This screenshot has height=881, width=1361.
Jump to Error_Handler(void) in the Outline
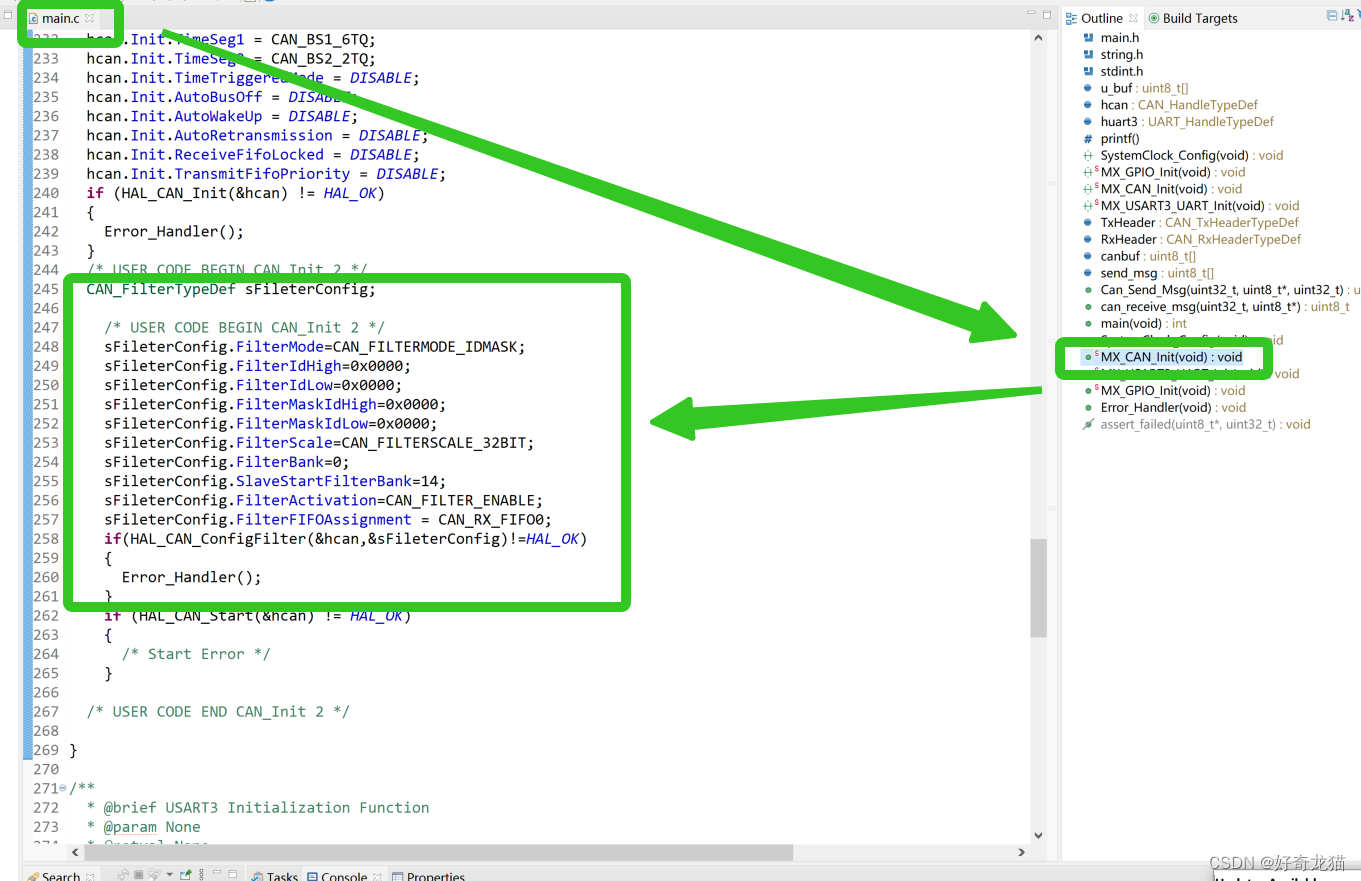[1166, 407]
